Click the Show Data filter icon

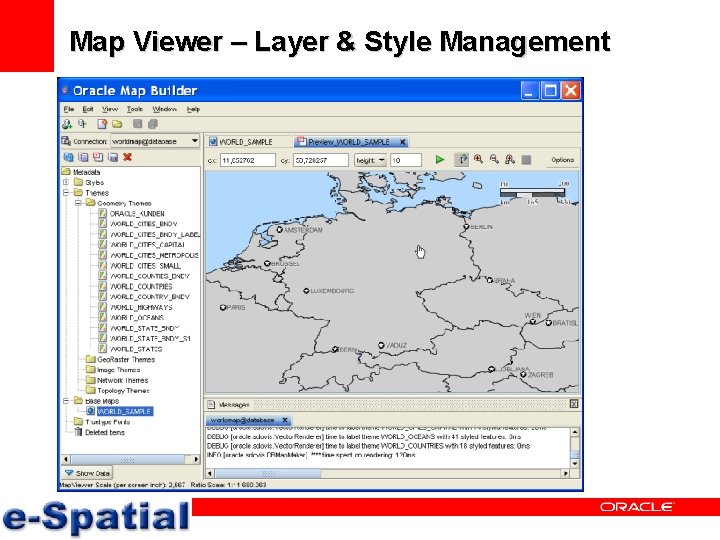(69, 473)
